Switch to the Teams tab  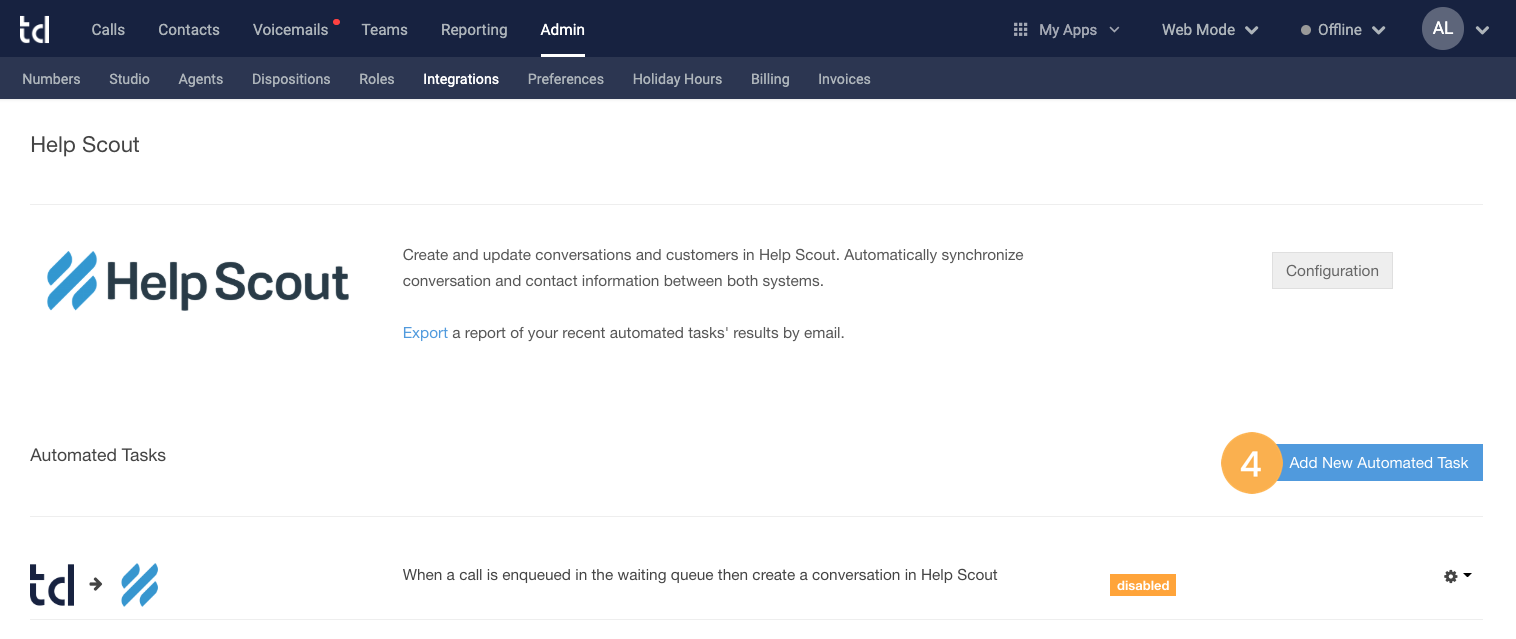(384, 30)
